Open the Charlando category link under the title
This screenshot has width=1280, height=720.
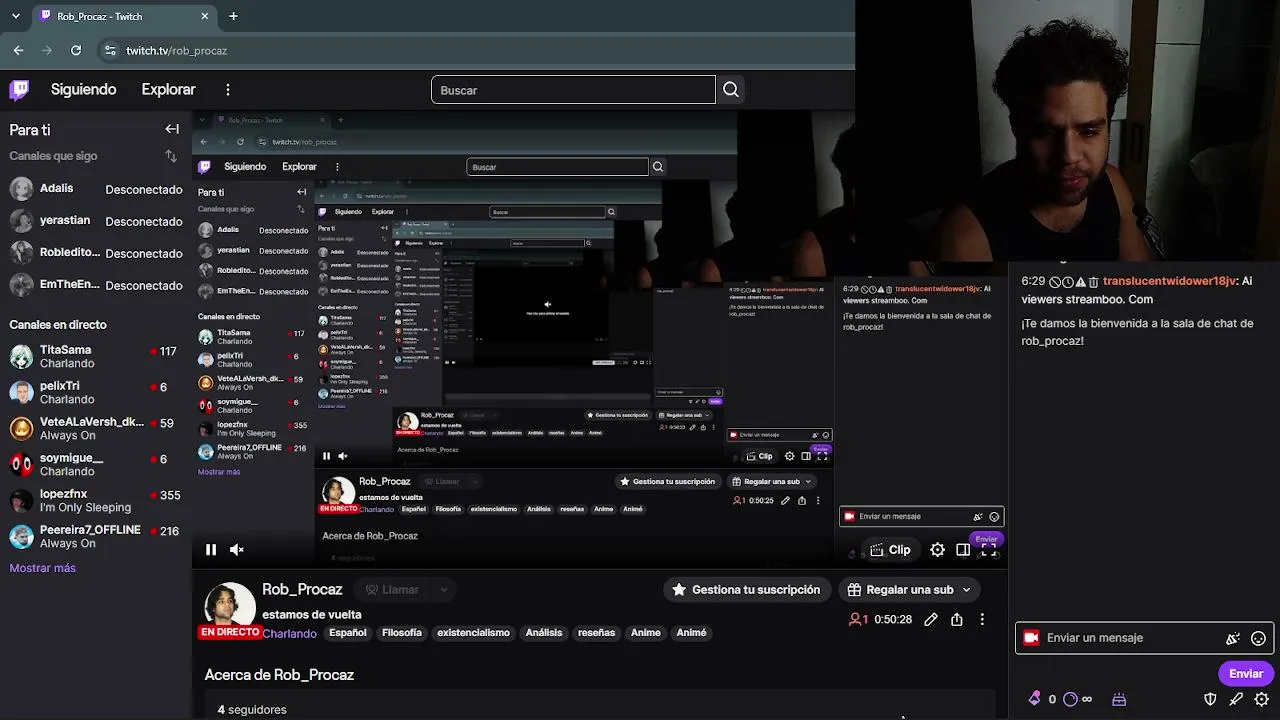tap(289, 633)
